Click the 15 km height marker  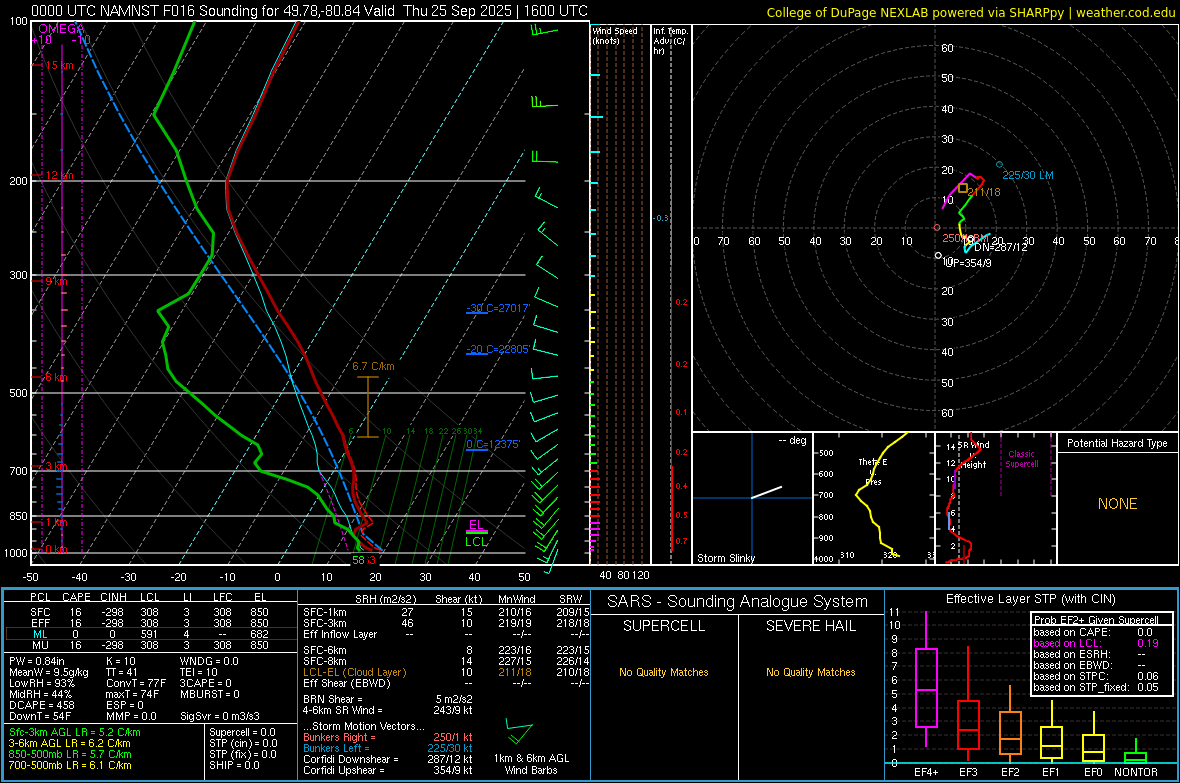click(59, 66)
